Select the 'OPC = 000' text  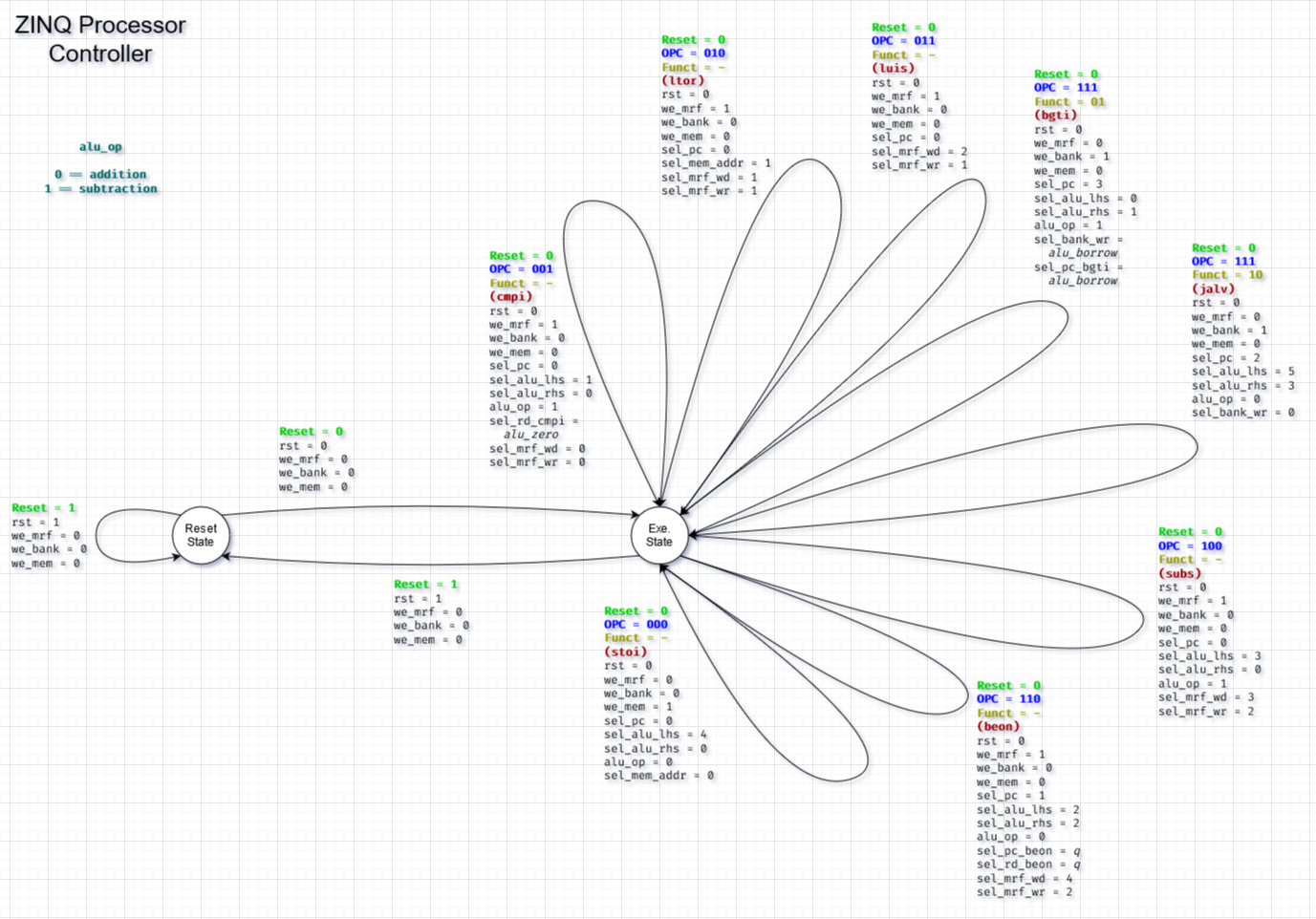(636, 625)
